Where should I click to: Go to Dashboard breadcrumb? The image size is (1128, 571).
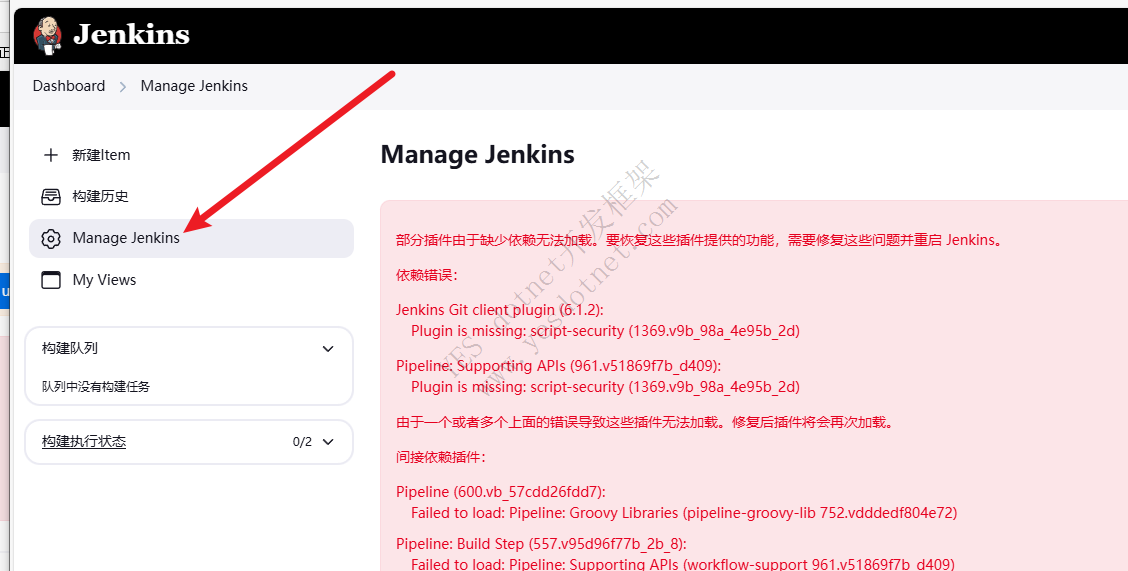click(69, 86)
